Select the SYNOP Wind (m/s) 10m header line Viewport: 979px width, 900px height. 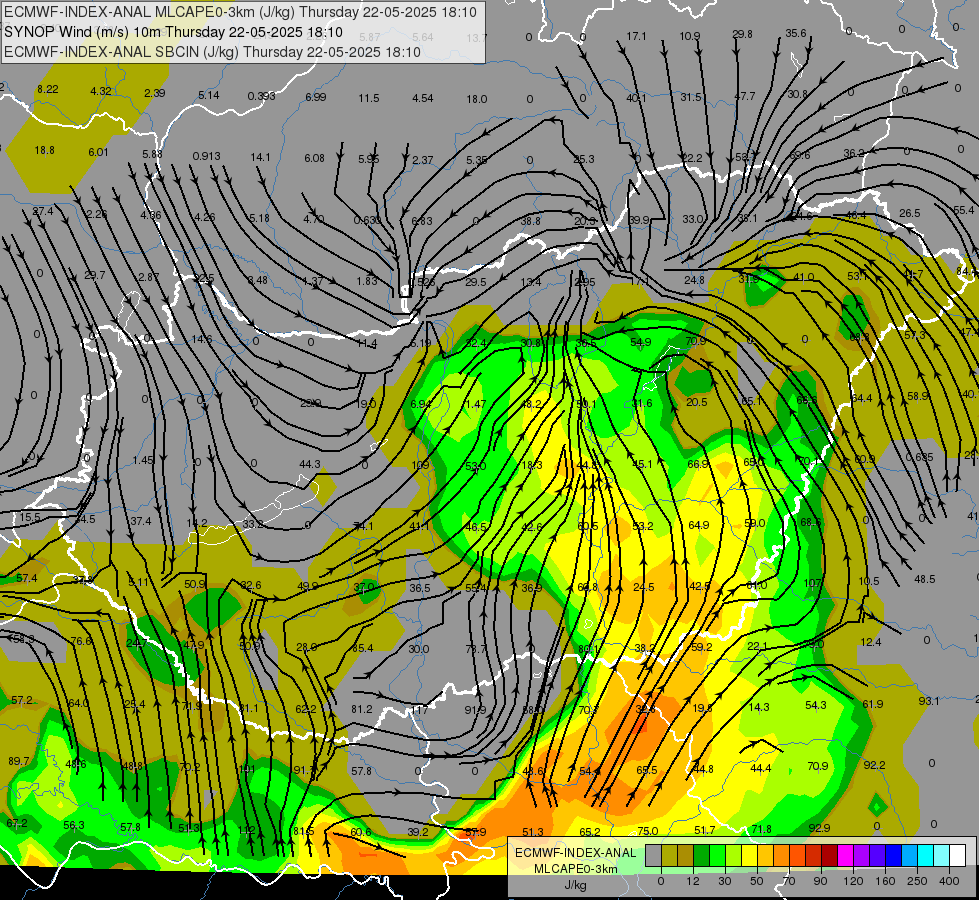click(173, 32)
